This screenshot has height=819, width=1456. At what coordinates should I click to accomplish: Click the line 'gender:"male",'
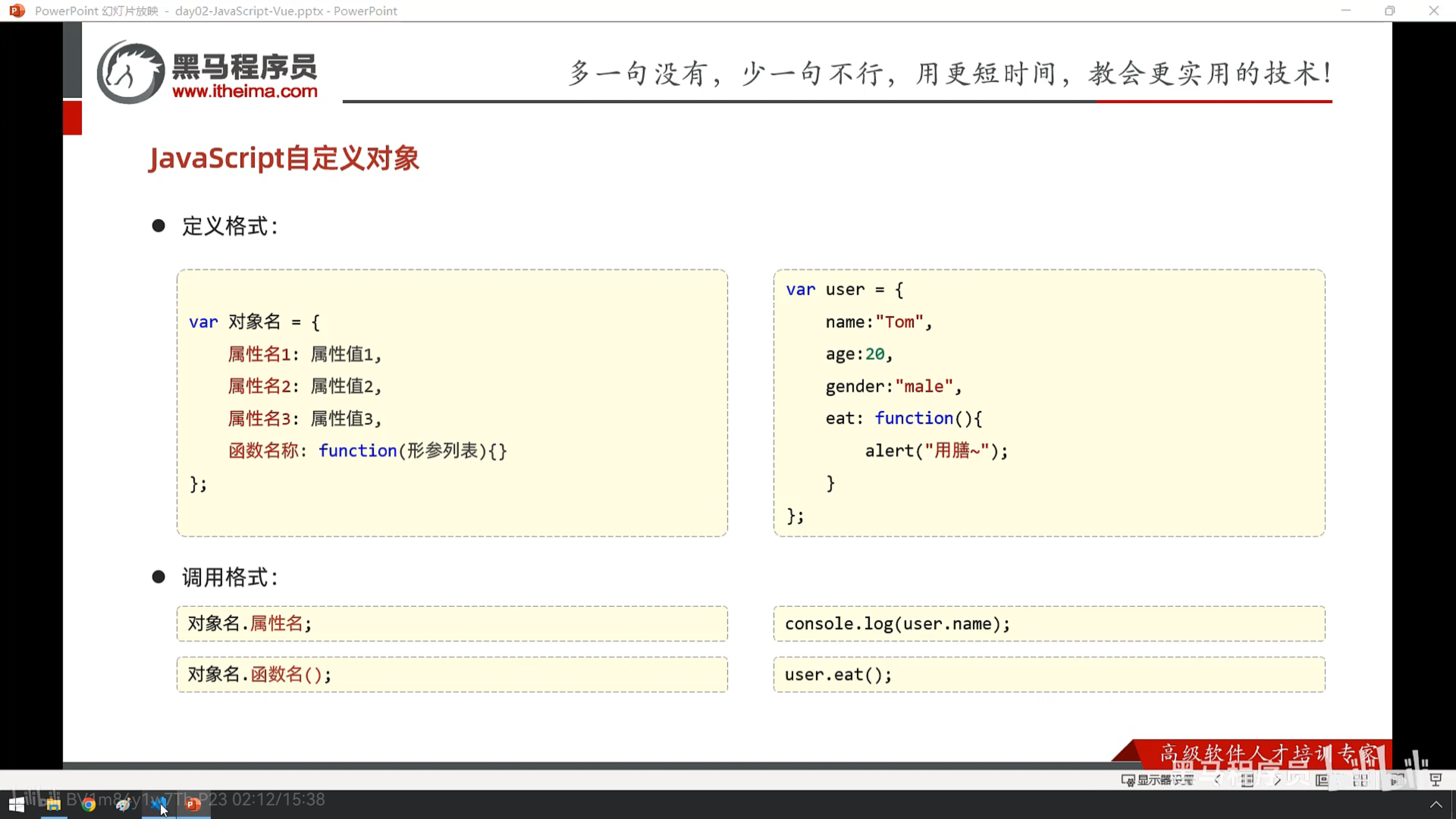tap(894, 386)
